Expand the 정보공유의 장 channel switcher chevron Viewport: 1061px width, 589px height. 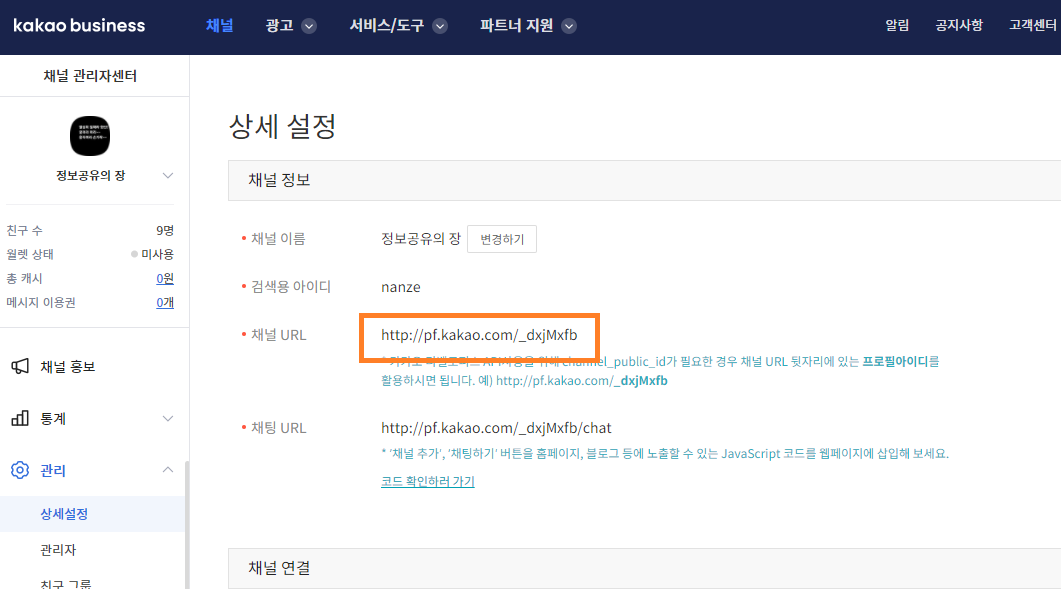[x=168, y=175]
